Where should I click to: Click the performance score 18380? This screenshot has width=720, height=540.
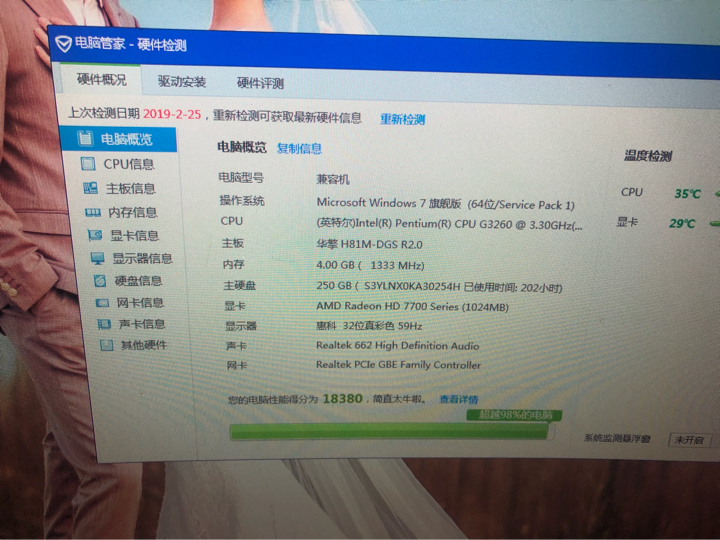(x=343, y=399)
